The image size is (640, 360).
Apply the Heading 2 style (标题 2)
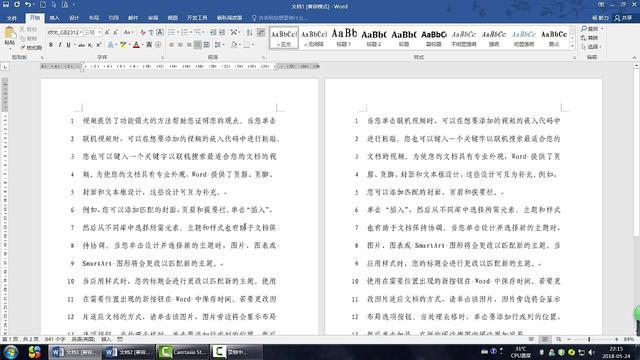tap(373, 37)
